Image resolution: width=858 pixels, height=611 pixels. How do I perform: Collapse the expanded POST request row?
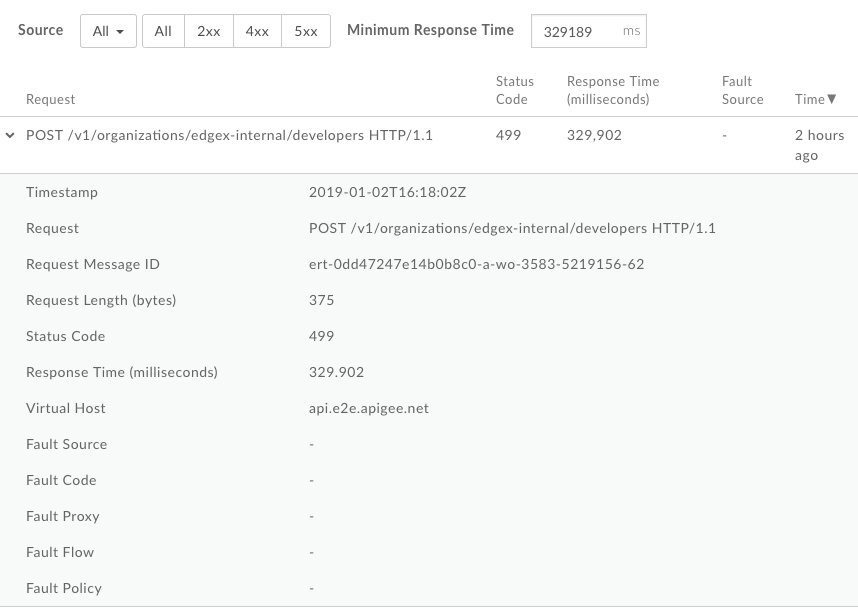11,135
